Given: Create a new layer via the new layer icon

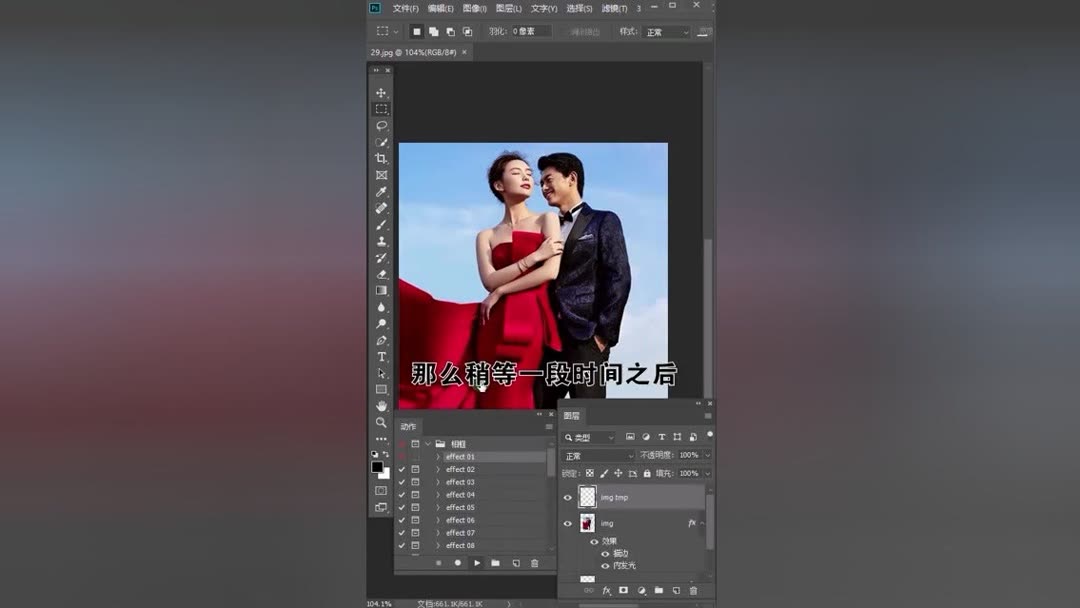Looking at the screenshot, I should pos(676,591).
